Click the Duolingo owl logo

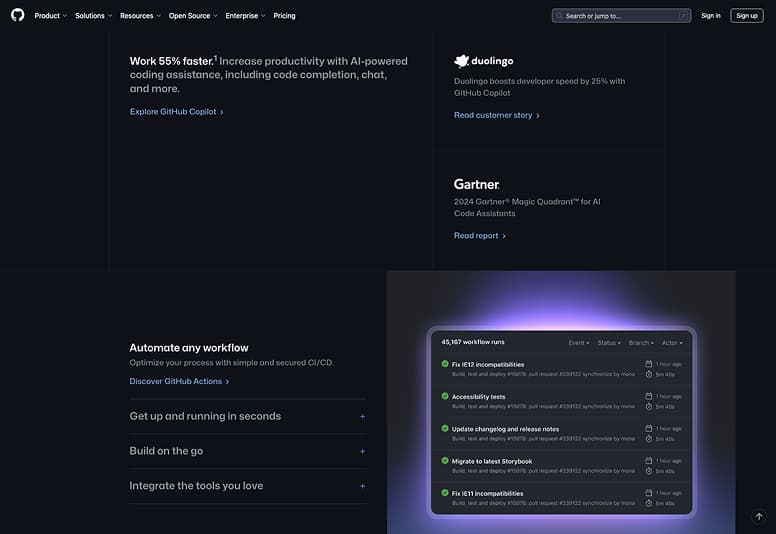click(x=461, y=61)
